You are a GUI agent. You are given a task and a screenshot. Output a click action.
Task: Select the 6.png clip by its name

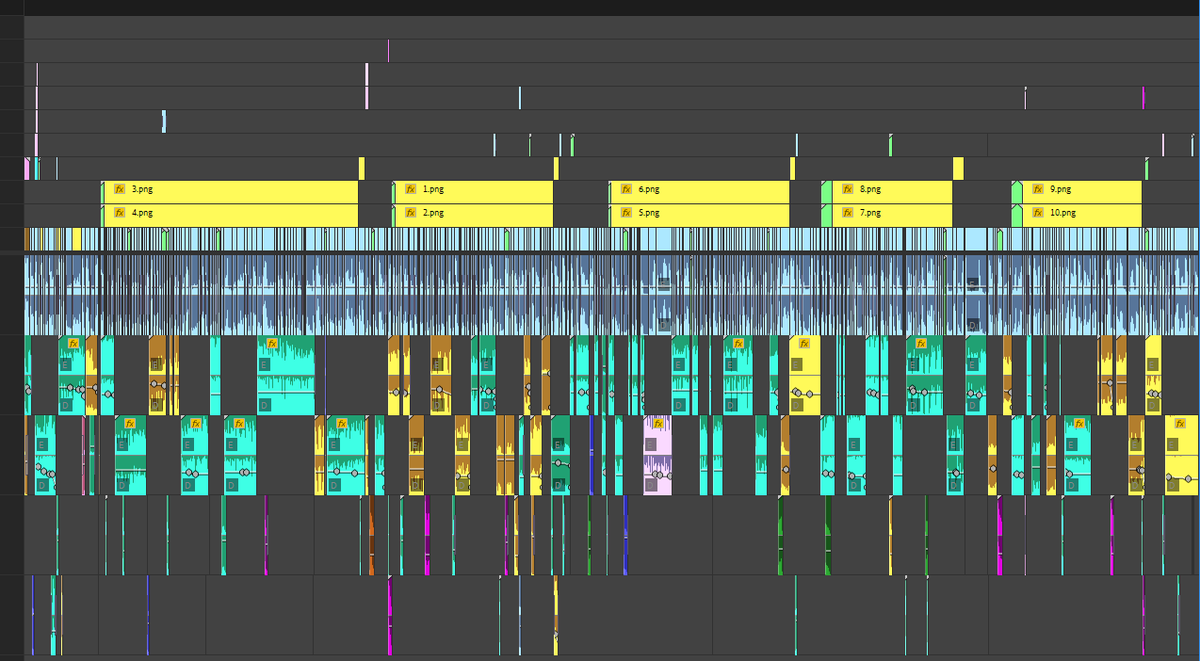pos(649,189)
